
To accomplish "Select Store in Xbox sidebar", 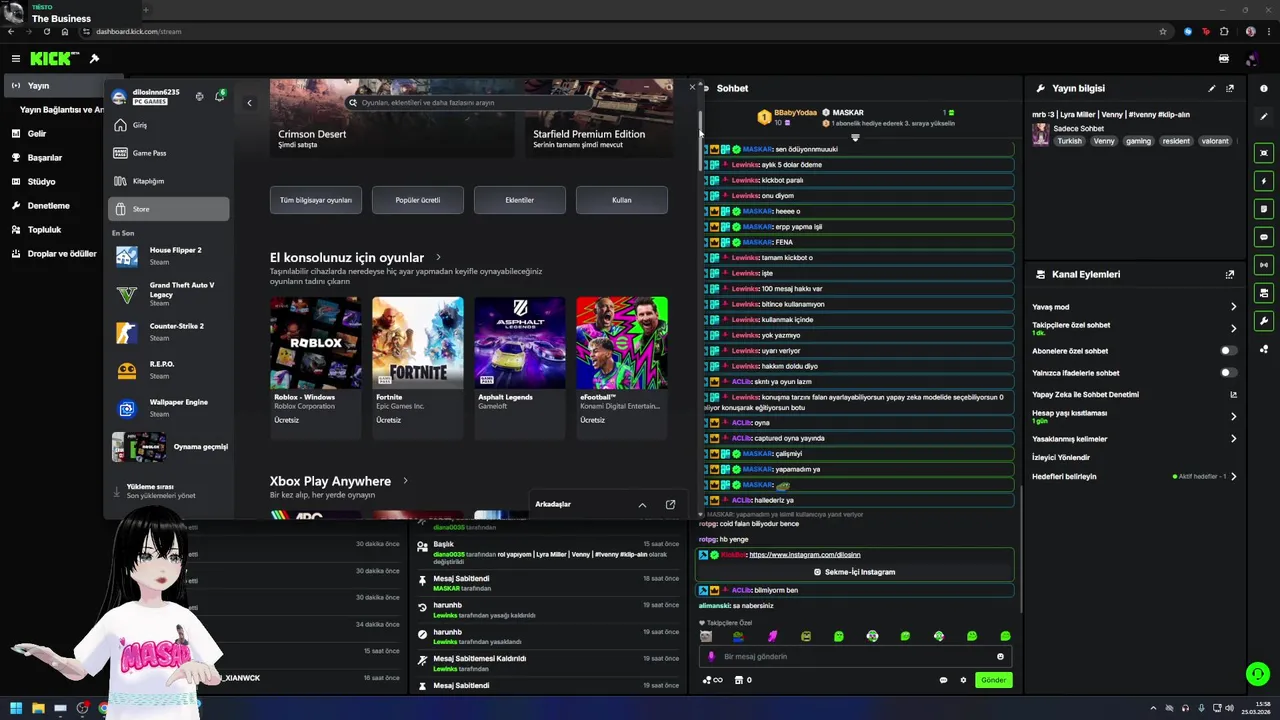I will point(168,209).
